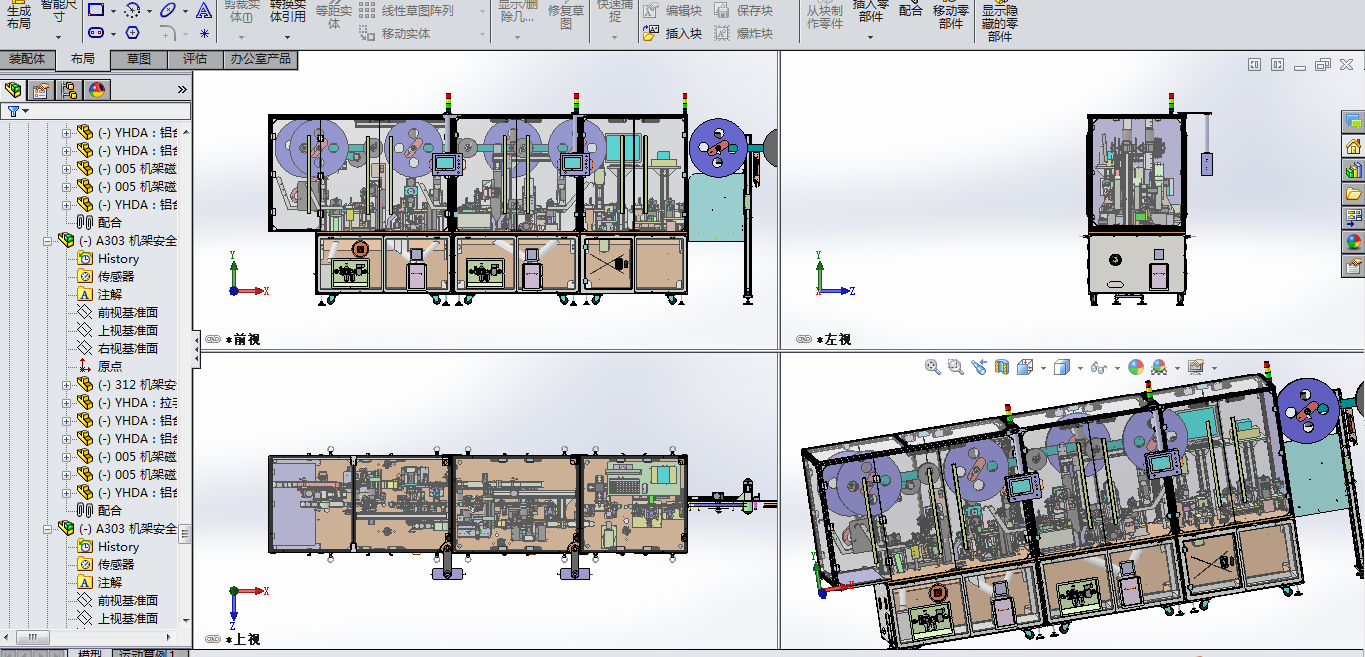
Task: Open Appearances and Scenes task pane icon
Action: pyautogui.click(x=1354, y=242)
